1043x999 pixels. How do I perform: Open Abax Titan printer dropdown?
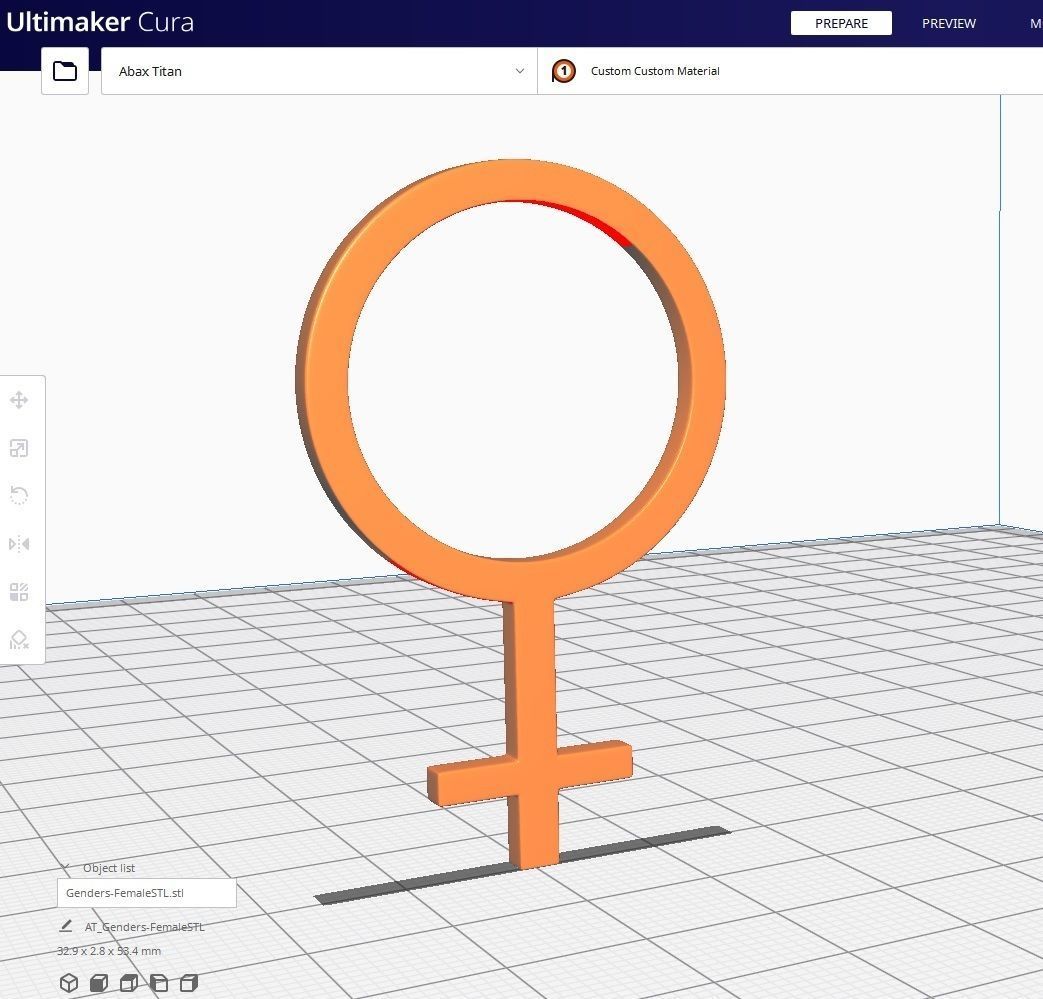(x=319, y=71)
